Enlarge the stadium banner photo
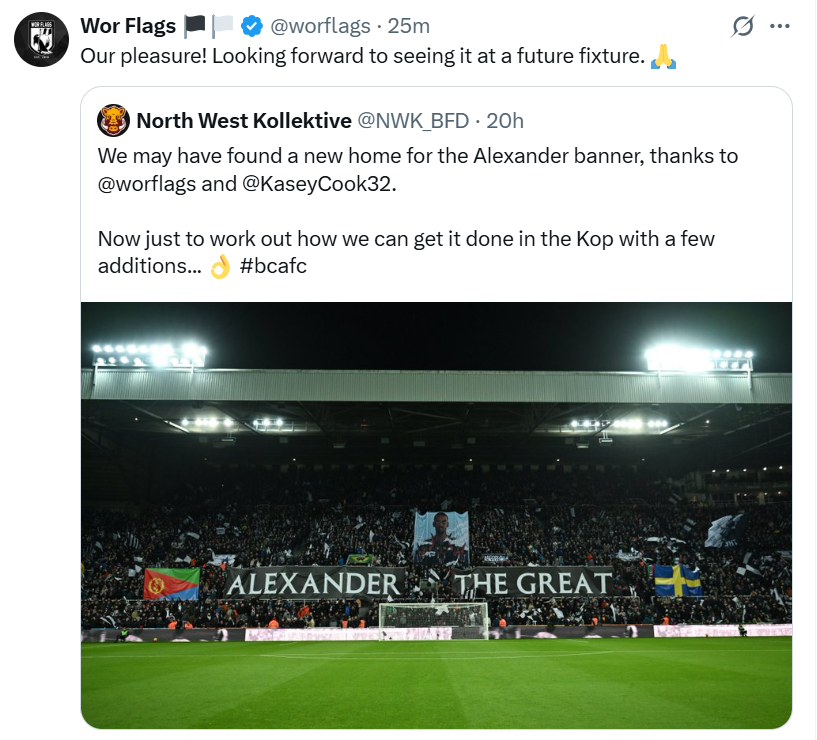 (x=437, y=513)
